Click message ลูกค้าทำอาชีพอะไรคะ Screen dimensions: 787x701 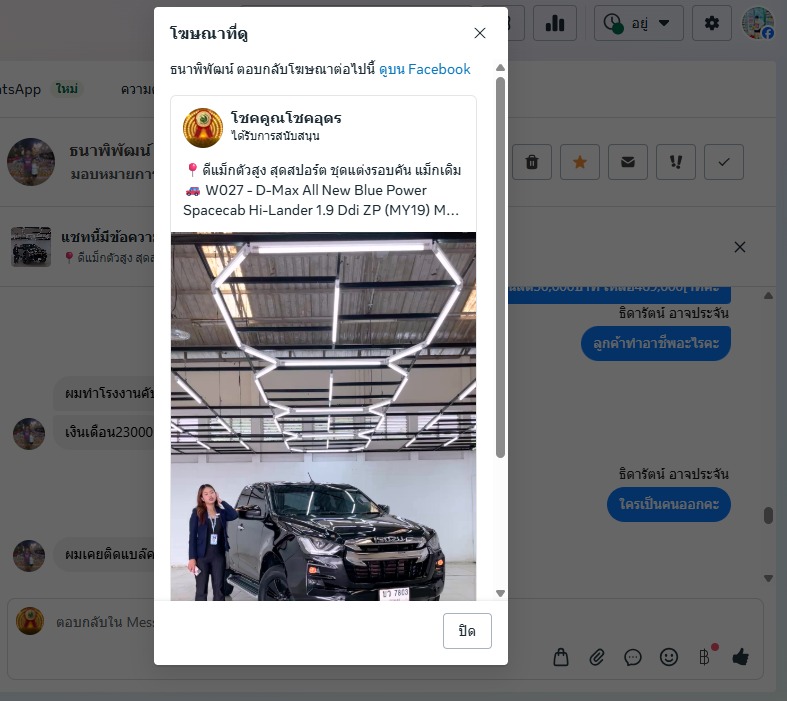(x=655, y=343)
